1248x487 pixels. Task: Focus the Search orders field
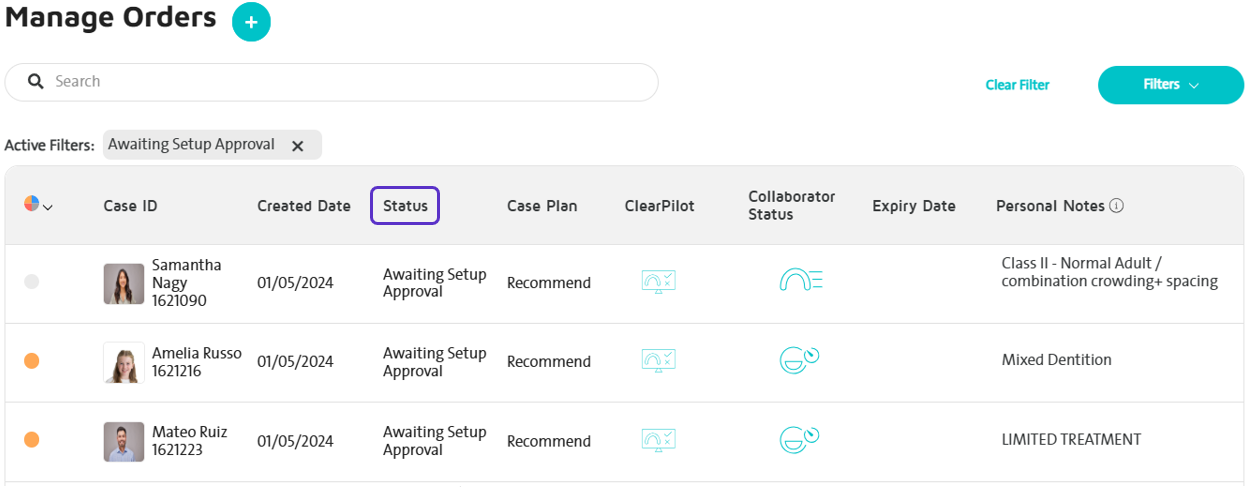point(331,82)
